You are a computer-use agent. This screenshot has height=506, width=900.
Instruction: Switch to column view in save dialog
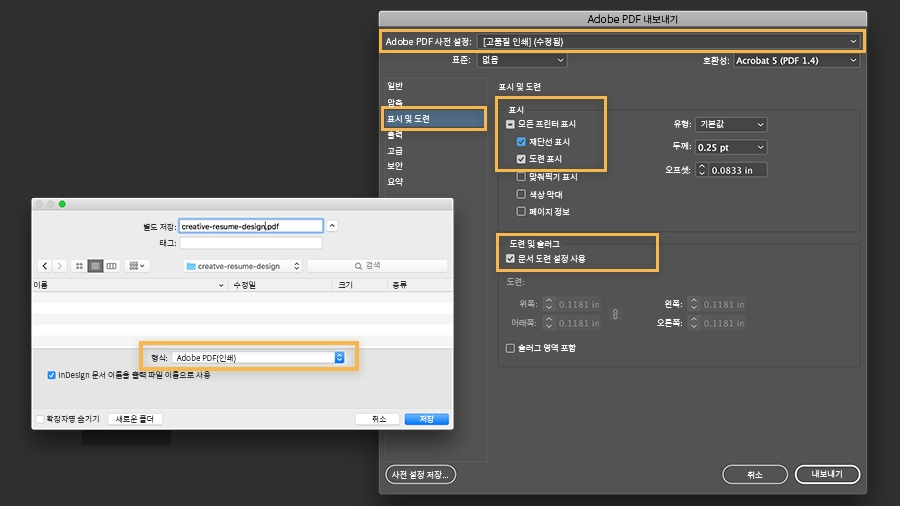[111, 266]
